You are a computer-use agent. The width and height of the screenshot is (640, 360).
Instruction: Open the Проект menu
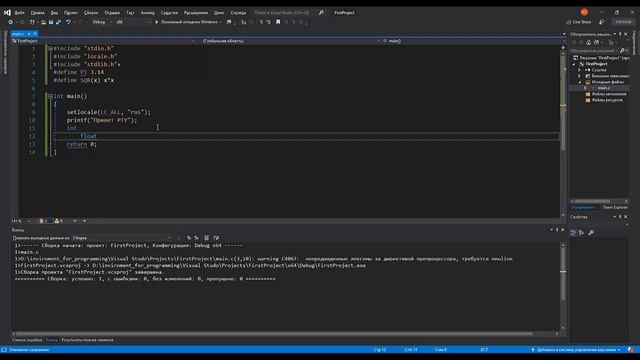pos(71,13)
